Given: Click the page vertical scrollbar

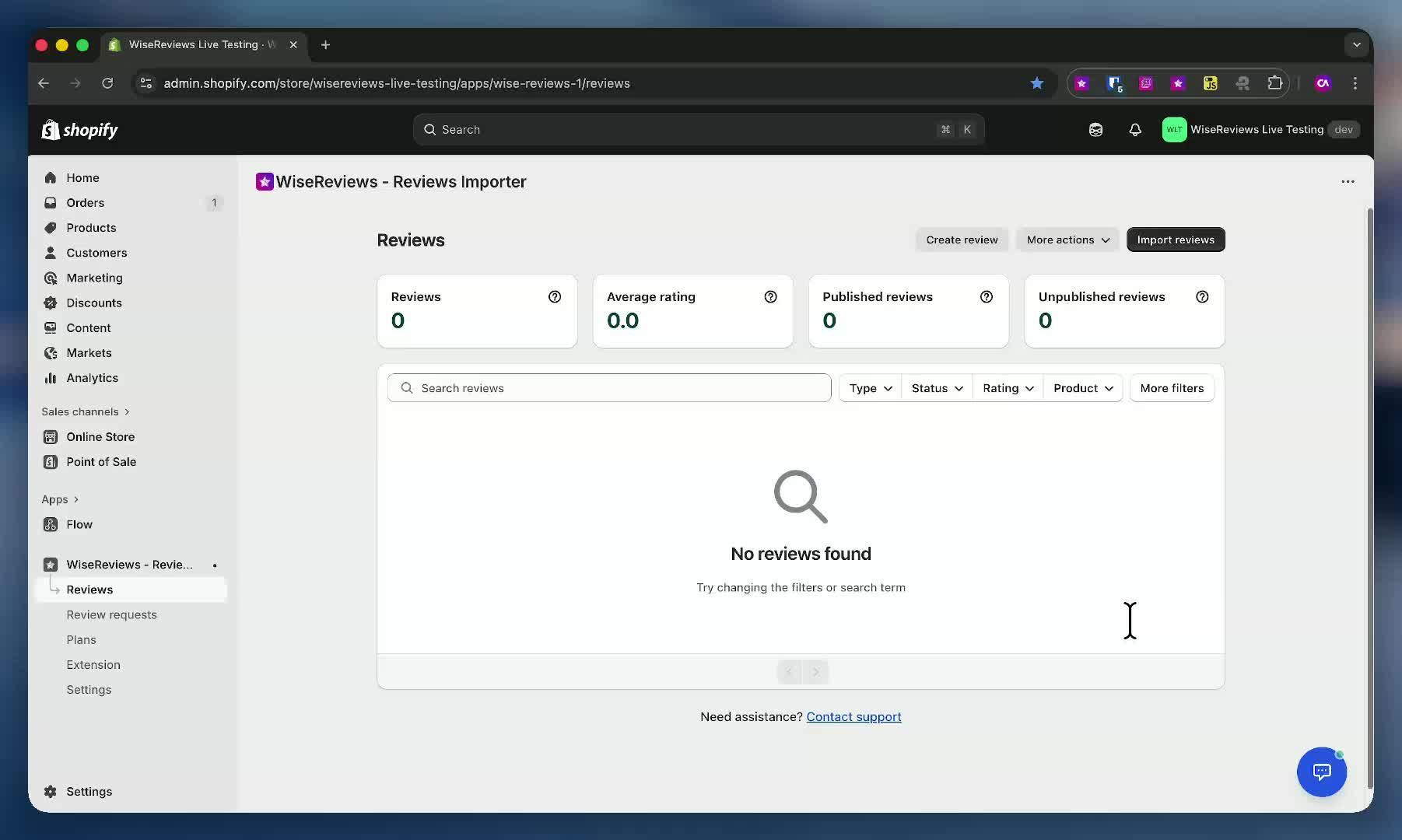Looking at the screenshot, I should pos(1369,498).
